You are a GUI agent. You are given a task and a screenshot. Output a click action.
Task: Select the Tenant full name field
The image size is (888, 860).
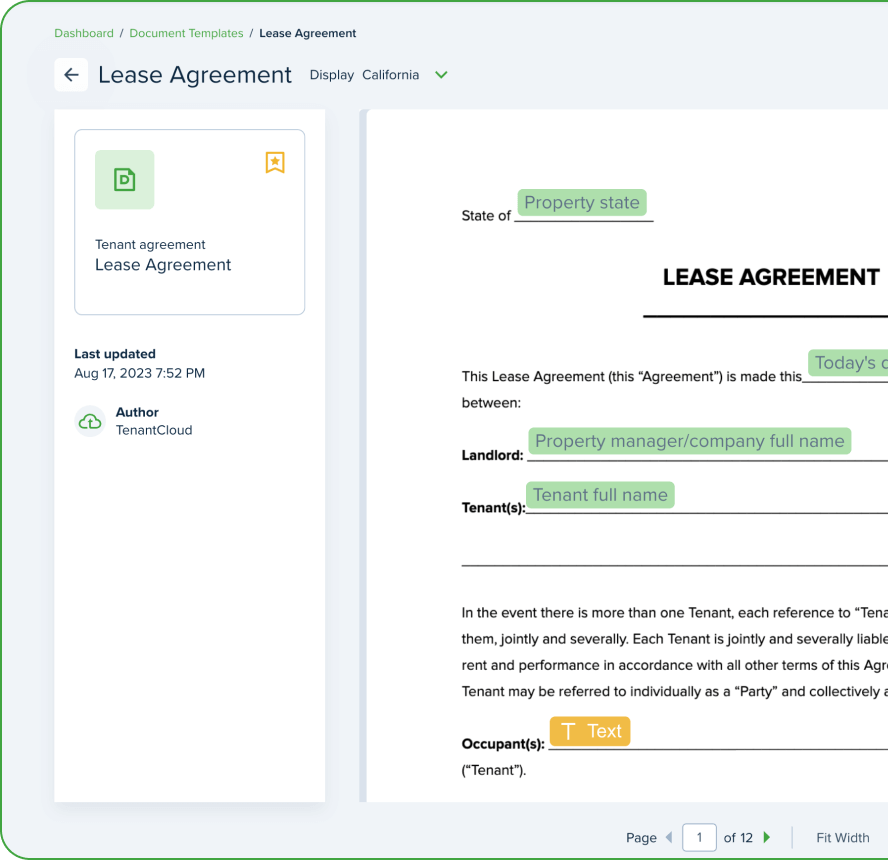click(600, 494)
